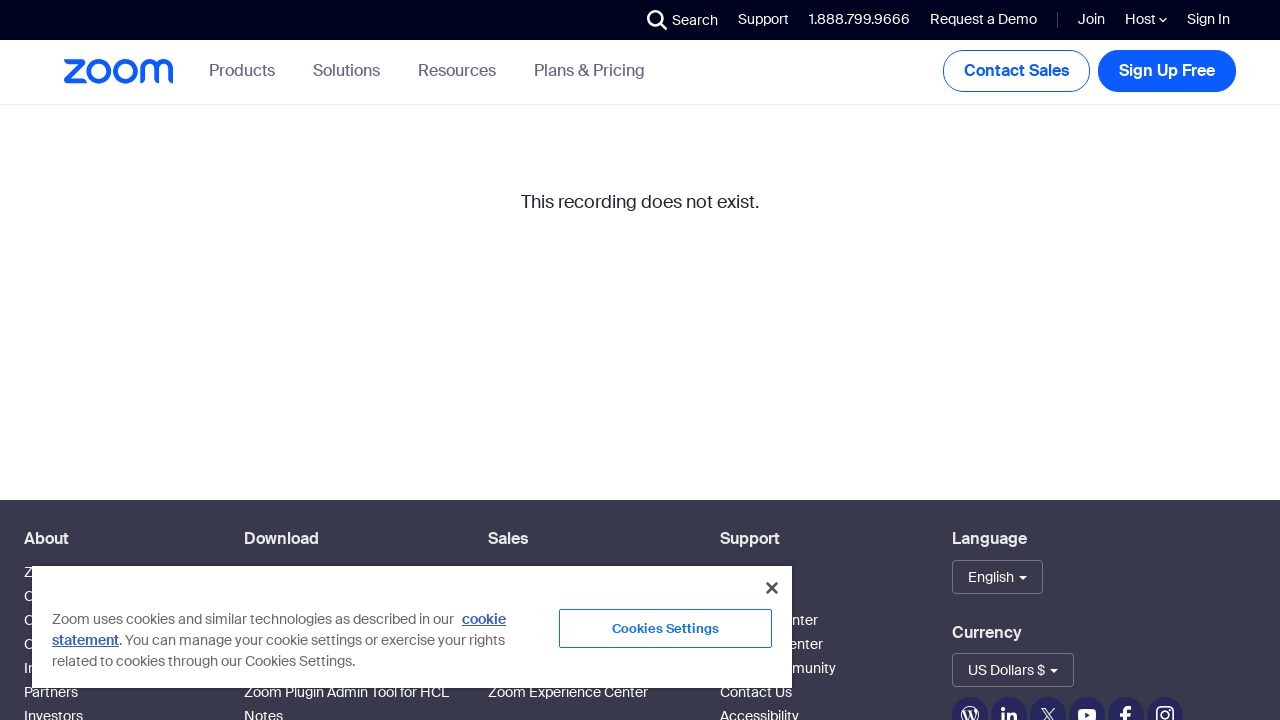
Task: Open the US Dollars currency dropdown
Action: point(1012,670)
